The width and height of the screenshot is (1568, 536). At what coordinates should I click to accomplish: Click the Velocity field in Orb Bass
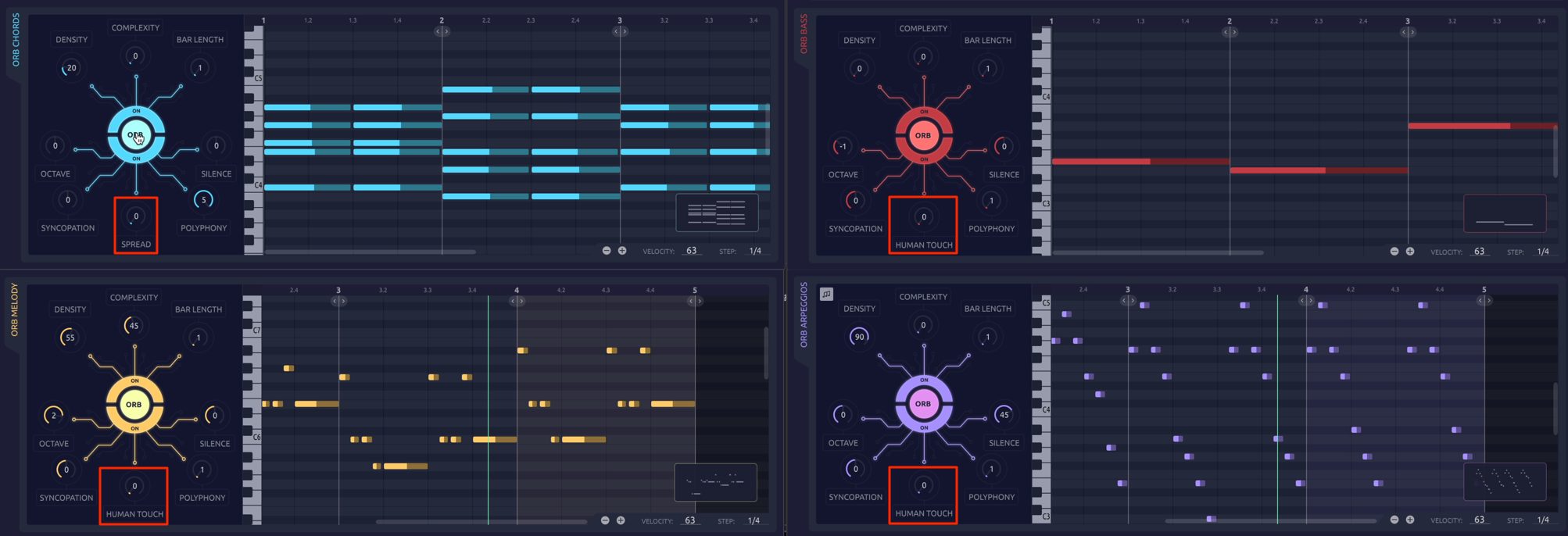[x=1479, y=252]
